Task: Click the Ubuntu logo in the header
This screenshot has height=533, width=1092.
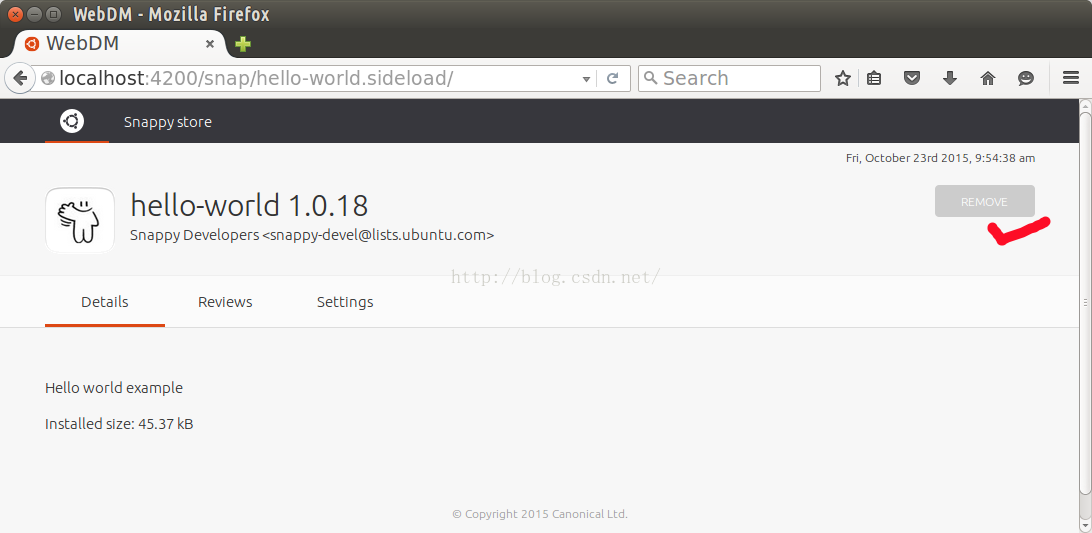Action: coord(72,121)
